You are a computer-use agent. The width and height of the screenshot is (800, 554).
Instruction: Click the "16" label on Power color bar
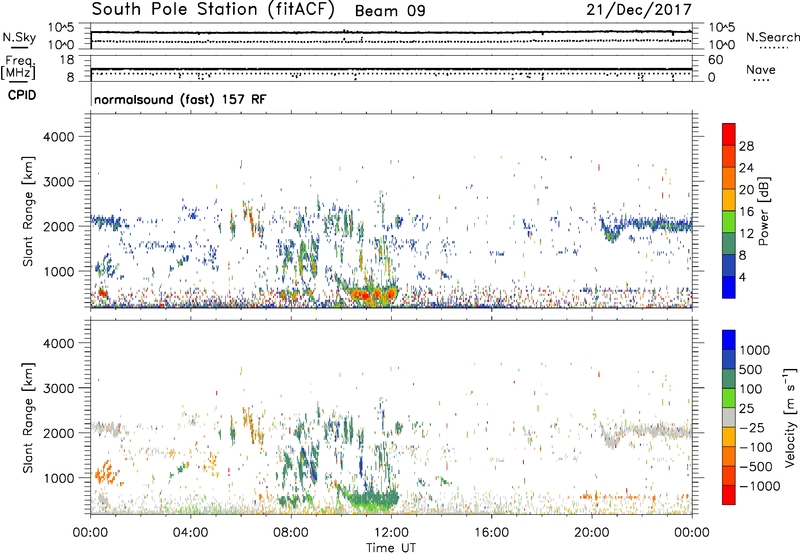coord(746,212)
